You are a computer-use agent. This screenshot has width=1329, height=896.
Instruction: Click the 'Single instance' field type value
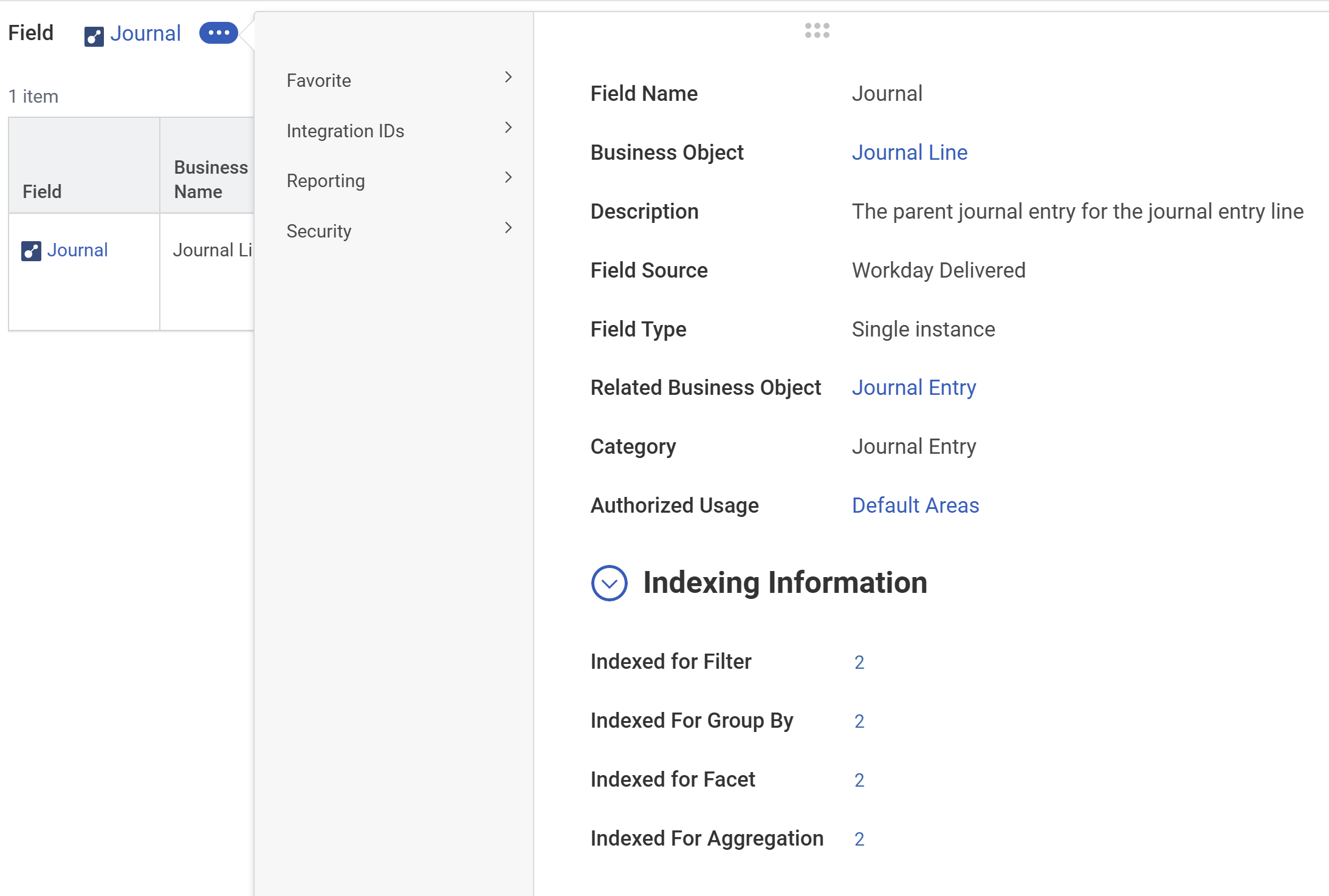924,329
